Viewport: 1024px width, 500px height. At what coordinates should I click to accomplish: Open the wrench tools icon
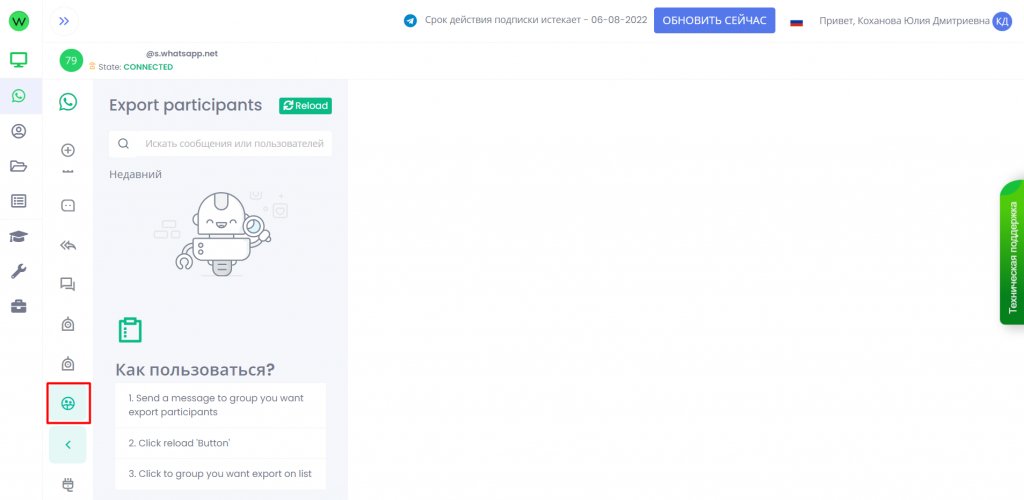19,271
